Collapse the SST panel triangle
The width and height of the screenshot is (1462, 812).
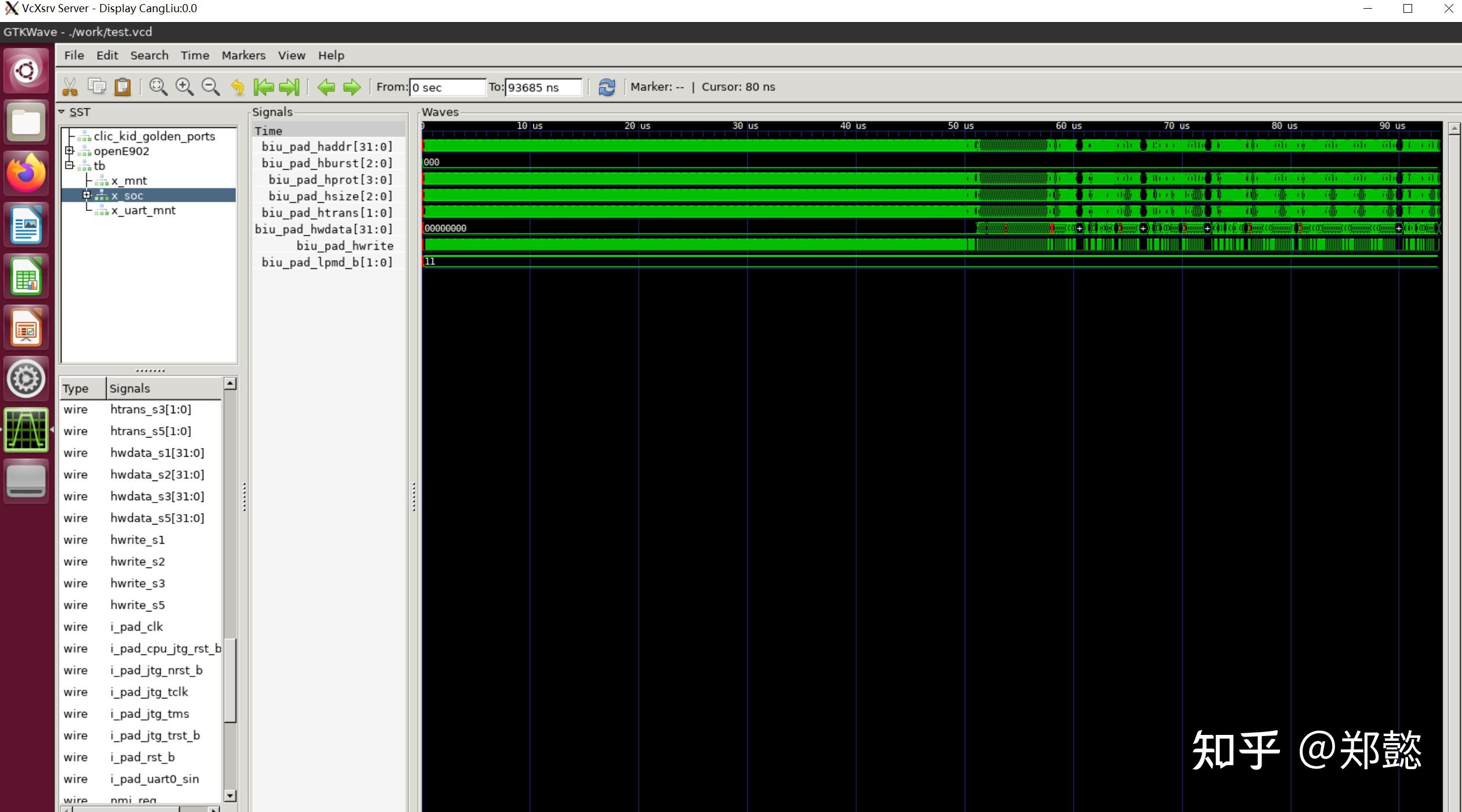click(61, 111)
